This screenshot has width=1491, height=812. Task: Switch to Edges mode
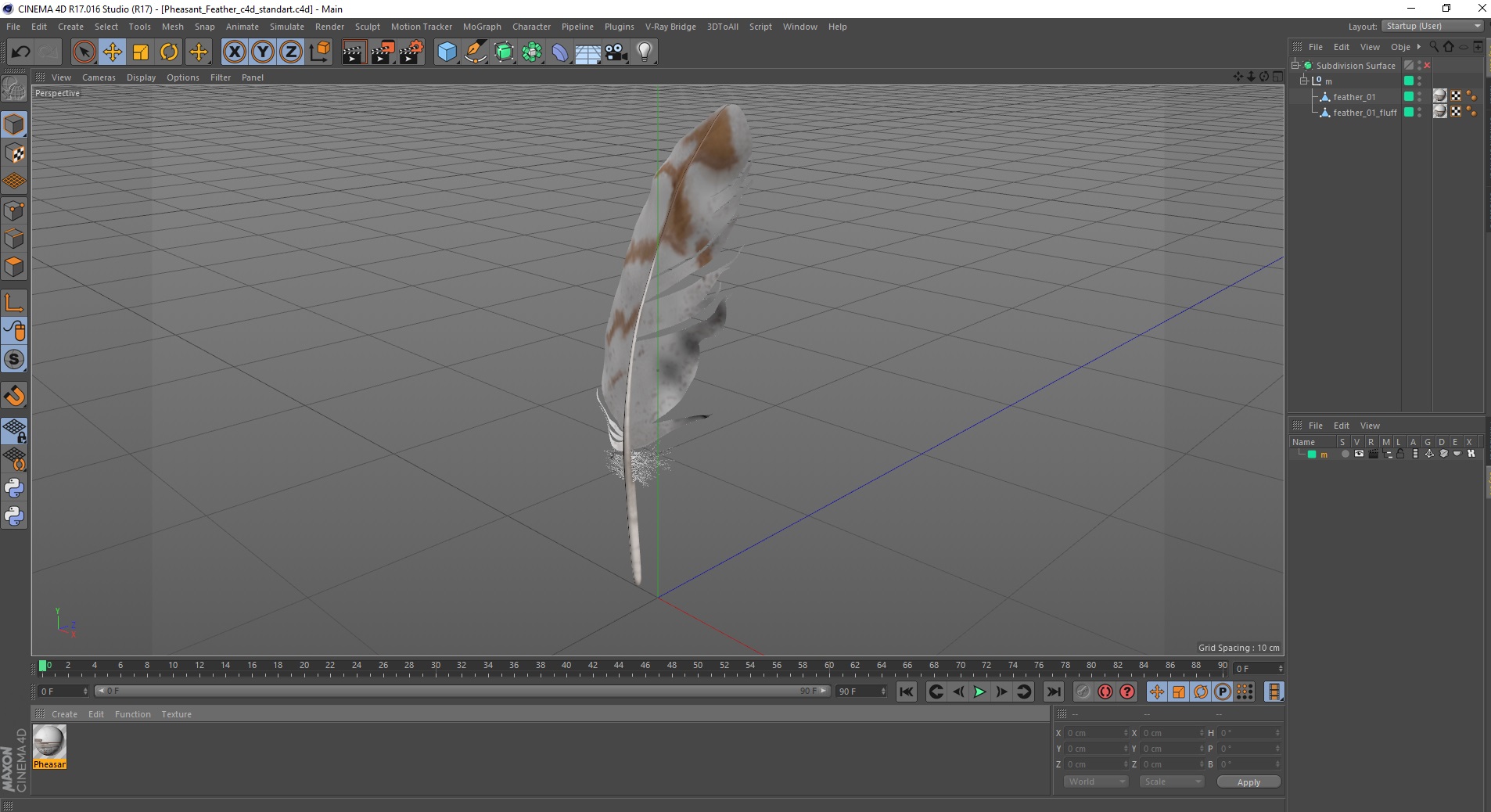pyautogui.click(x=14, y=239)
